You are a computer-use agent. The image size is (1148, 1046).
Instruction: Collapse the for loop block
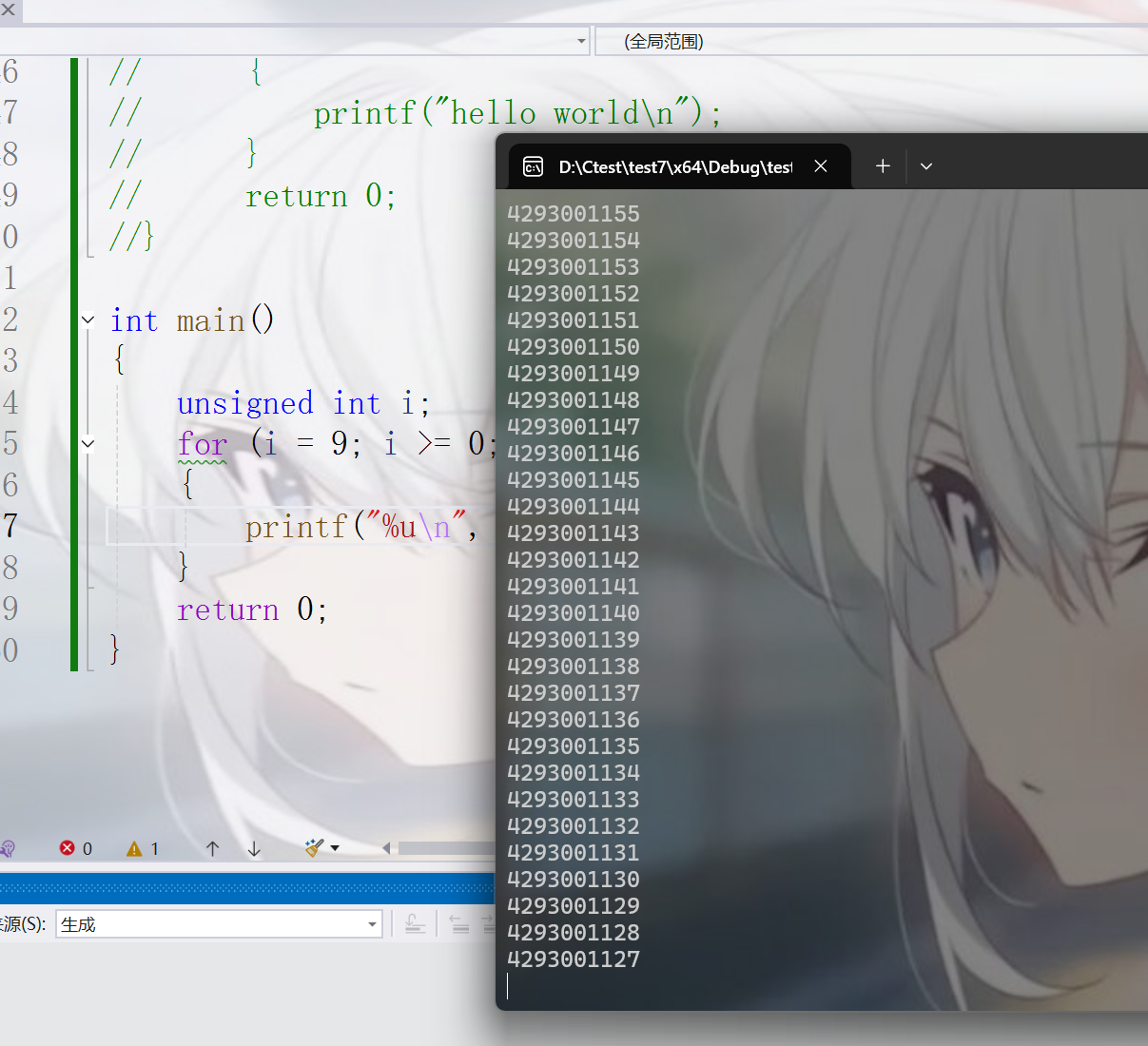[x=88, y=443]
